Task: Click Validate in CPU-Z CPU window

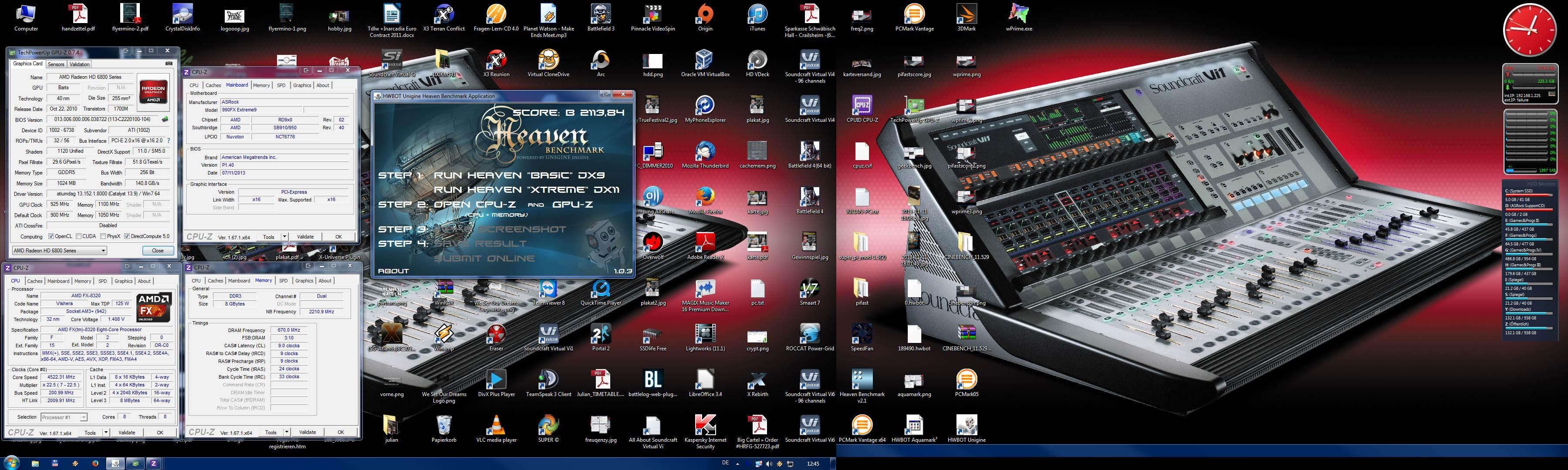Action: click(x=127, y=432)
